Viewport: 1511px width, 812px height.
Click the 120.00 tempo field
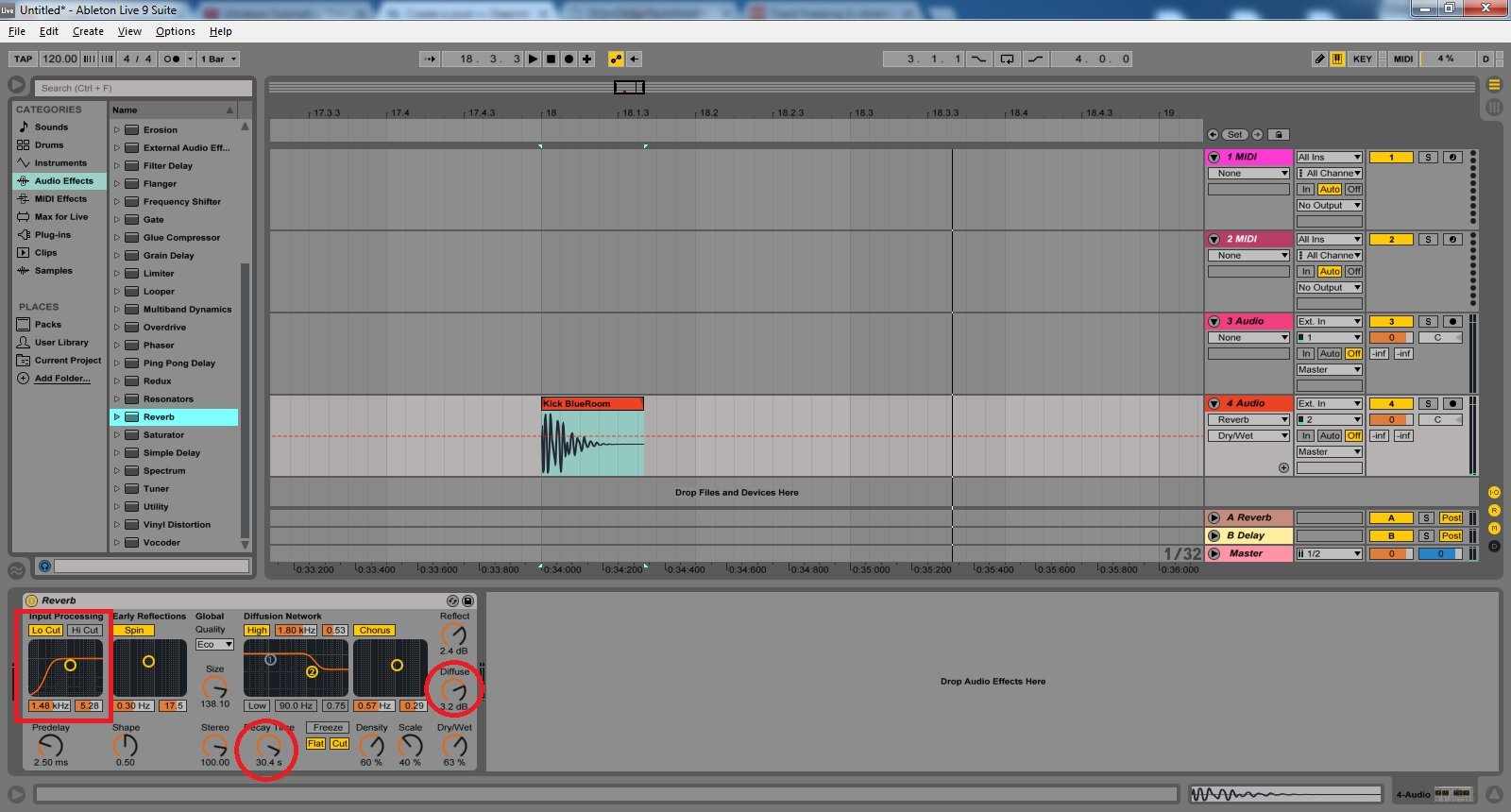coord(59,59)
